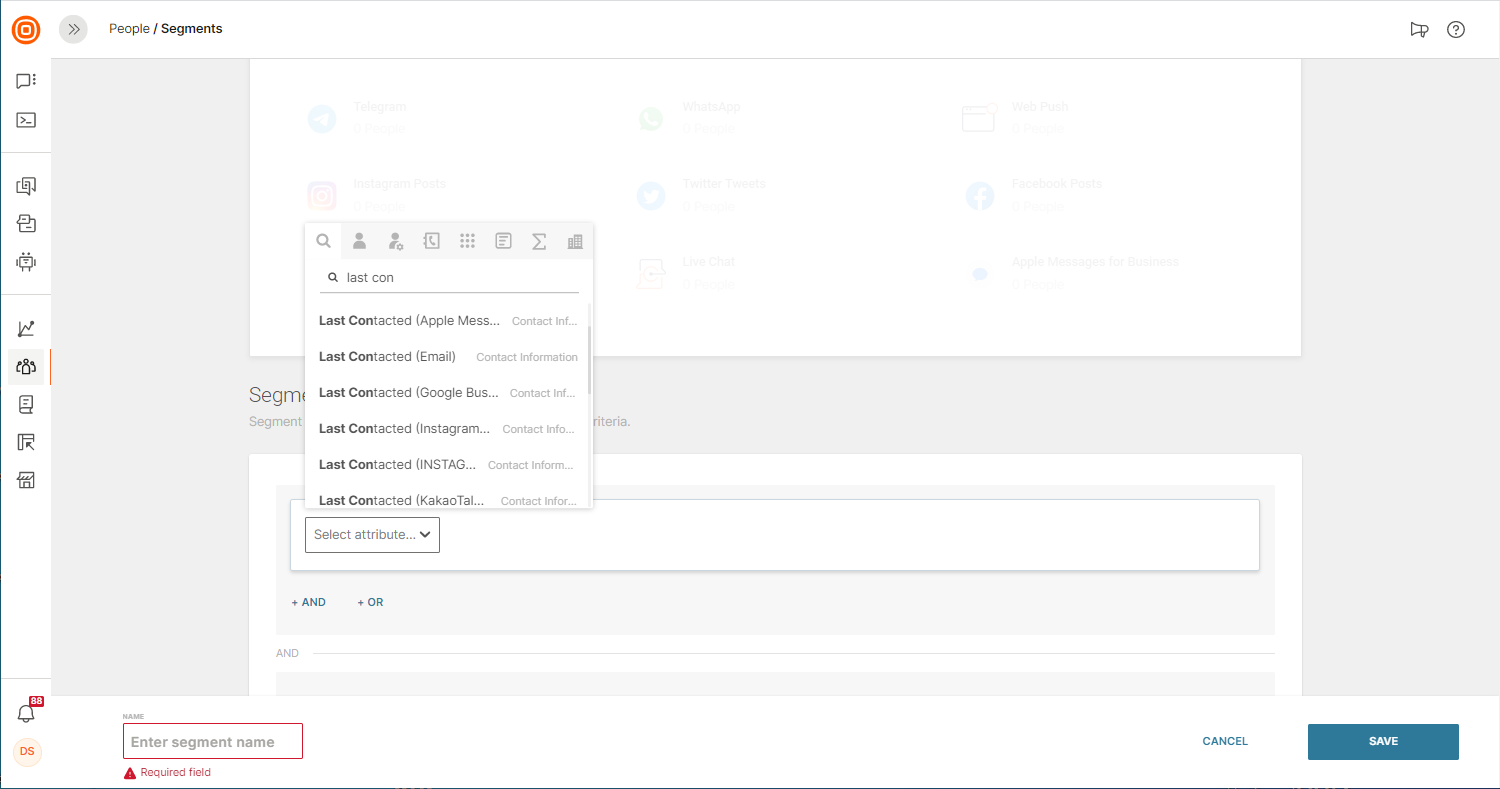This screenshot has height=789, width=1500.
Task: Click the help question mark icon
Action: click(x=1456, y=29)
